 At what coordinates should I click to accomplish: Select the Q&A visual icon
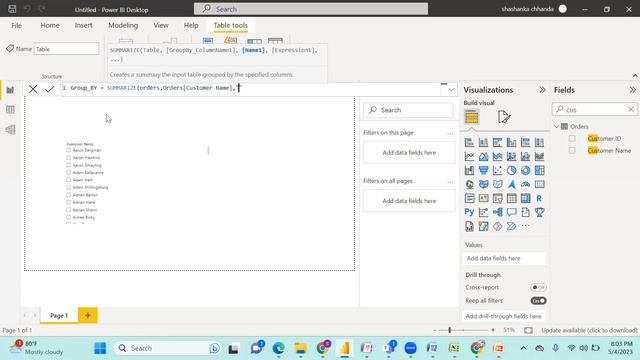511,212
